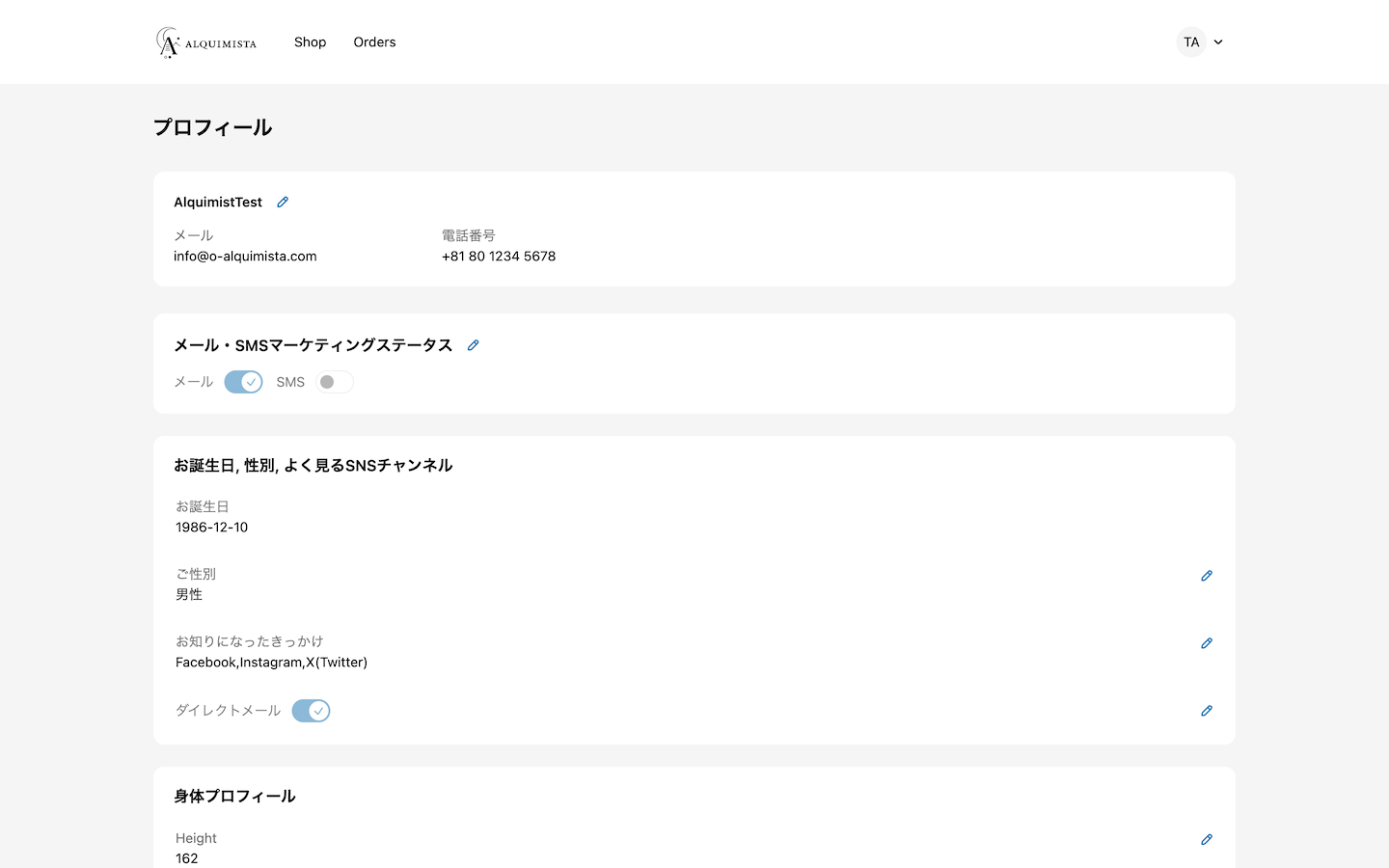Click the birthday value 1986-12-10
The image size is (1389, 868).
[211, 528]
